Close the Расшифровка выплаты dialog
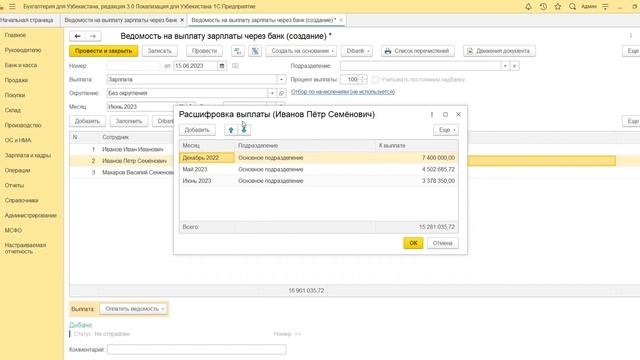Viewport: 640px width, 360px height. [458, 114]
